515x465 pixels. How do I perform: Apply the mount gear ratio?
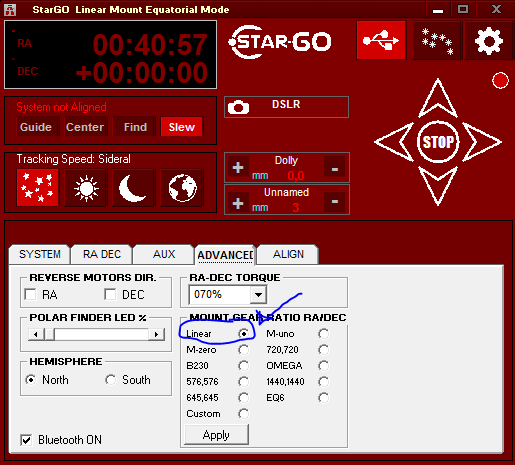(x=216, y=435)
